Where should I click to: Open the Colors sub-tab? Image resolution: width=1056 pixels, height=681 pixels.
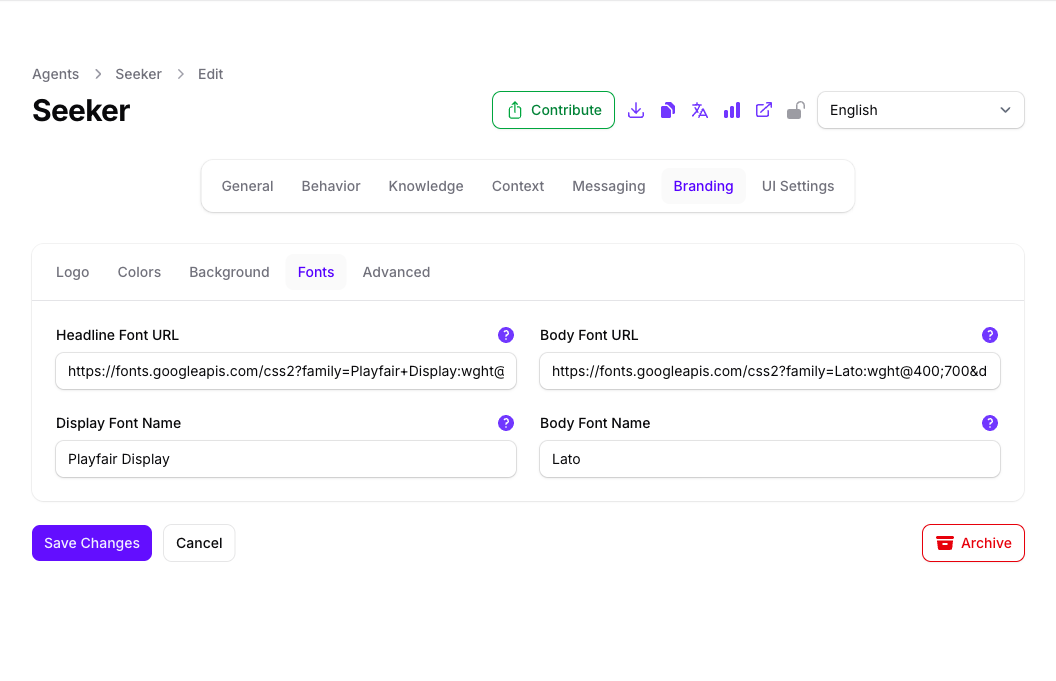tap(139, 272)
